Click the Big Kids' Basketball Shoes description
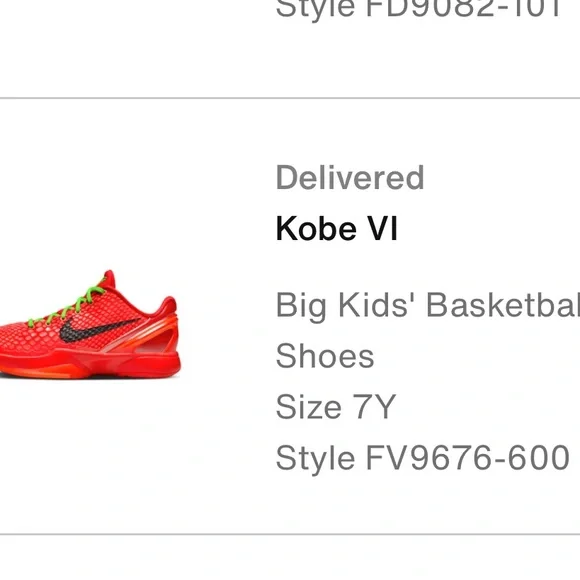 (x=428, y=330)
